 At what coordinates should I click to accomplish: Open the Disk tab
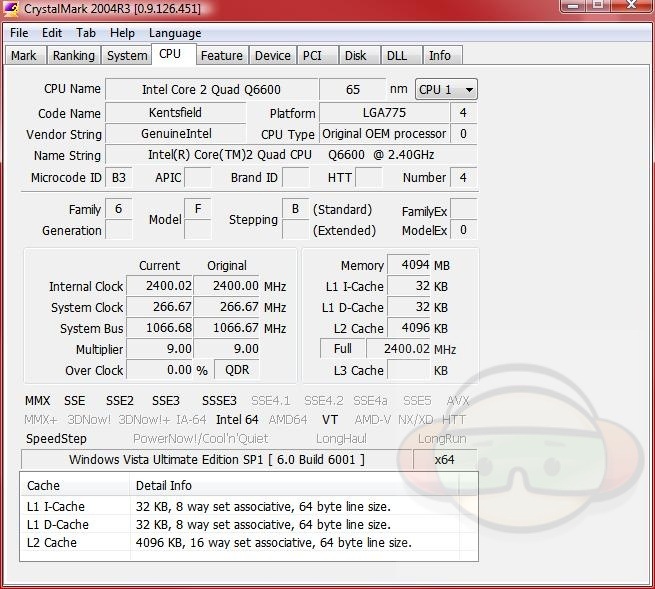click(355, 56)
